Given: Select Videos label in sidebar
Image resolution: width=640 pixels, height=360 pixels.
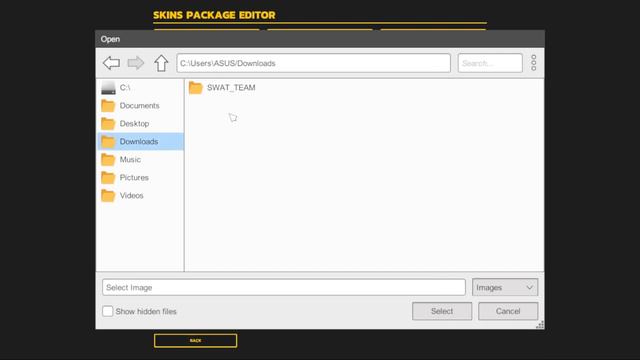Looking at the screenshot, I should pos(131,196).
